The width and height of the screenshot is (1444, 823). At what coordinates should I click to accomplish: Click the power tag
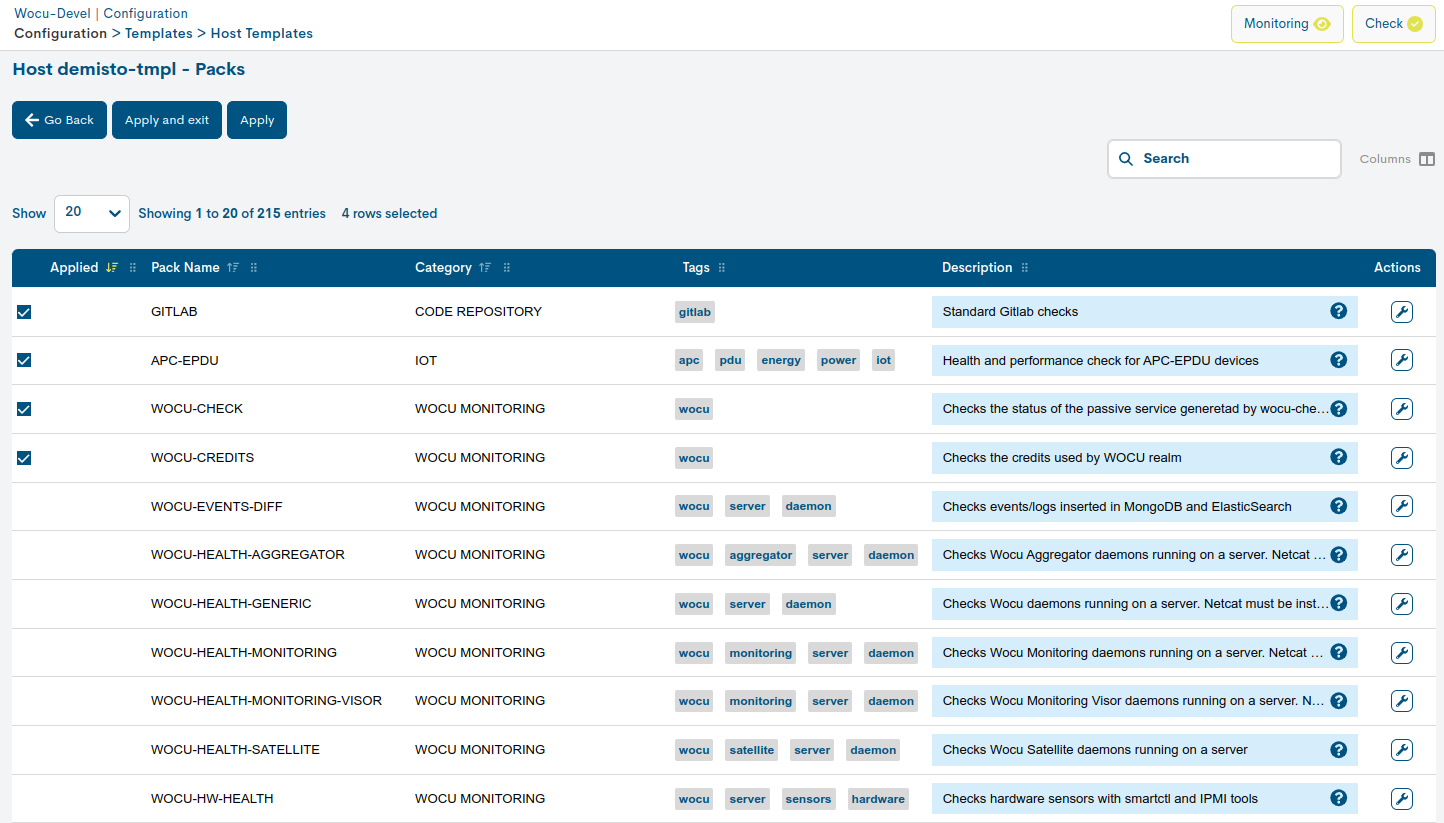coord(838,360)
